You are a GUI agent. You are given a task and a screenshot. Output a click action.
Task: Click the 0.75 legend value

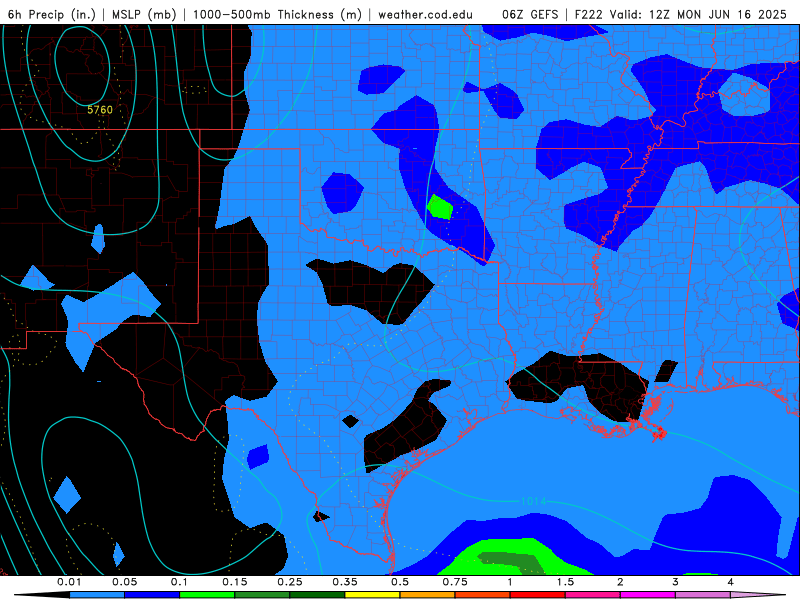[x=455, y=582]
